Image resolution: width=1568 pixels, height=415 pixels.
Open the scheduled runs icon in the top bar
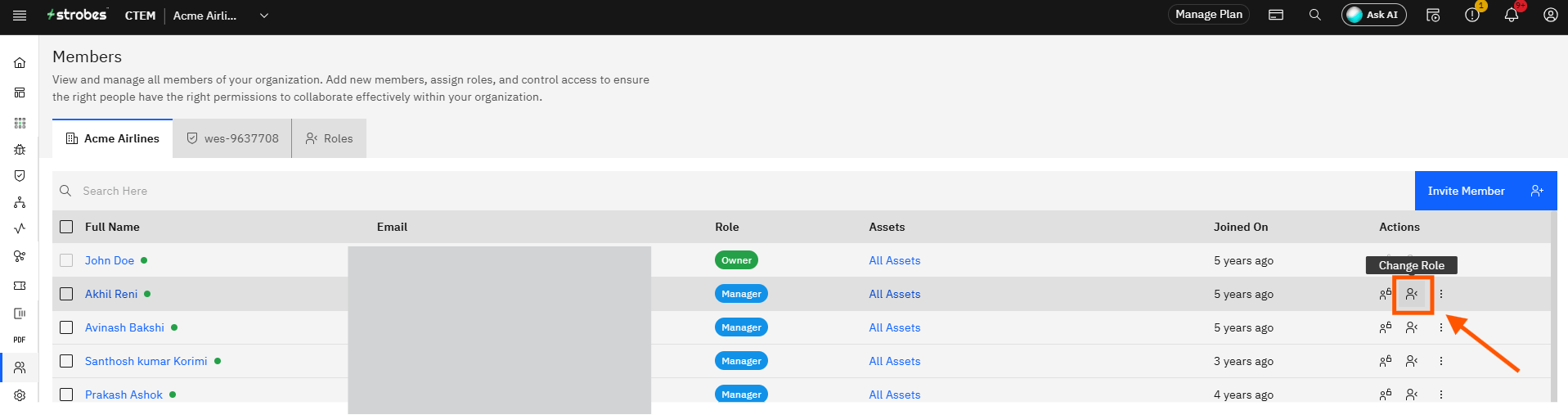1433,15
